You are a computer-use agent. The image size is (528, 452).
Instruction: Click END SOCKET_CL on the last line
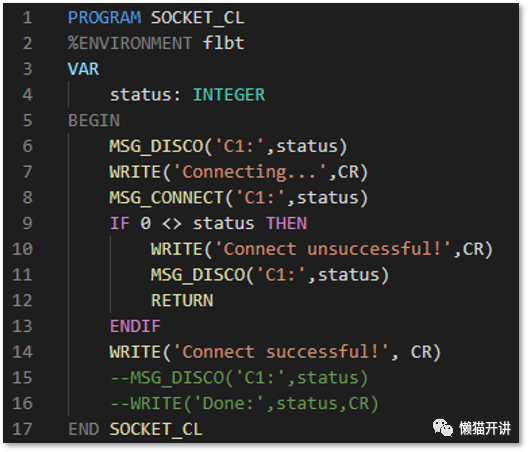[135, 429]
